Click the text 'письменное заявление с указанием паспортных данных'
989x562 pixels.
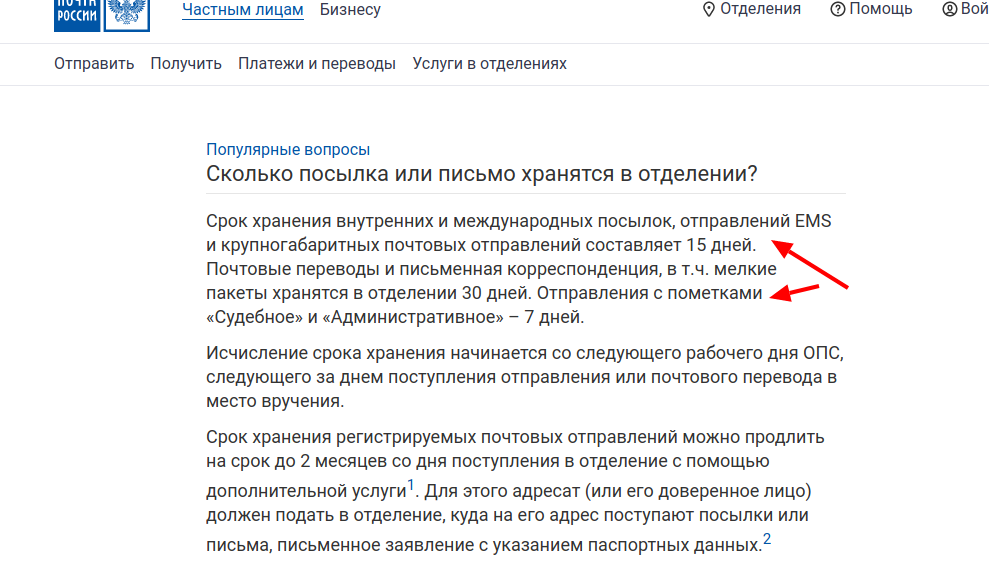(x=518, y=545)
